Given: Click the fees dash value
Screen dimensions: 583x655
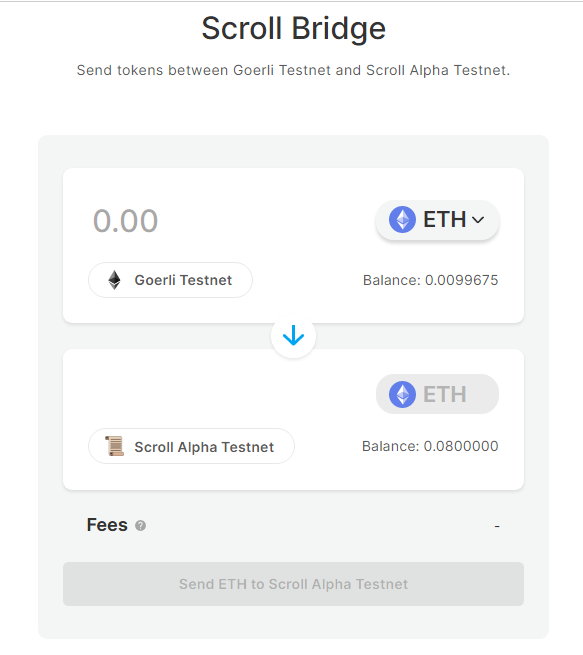Looking at the screenshot, I should [x=497, y=526].
